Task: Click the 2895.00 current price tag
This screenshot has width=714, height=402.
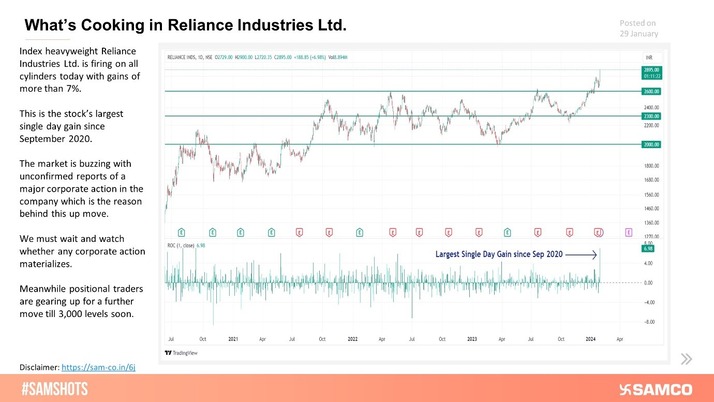Action: click(x=652, y=73)
